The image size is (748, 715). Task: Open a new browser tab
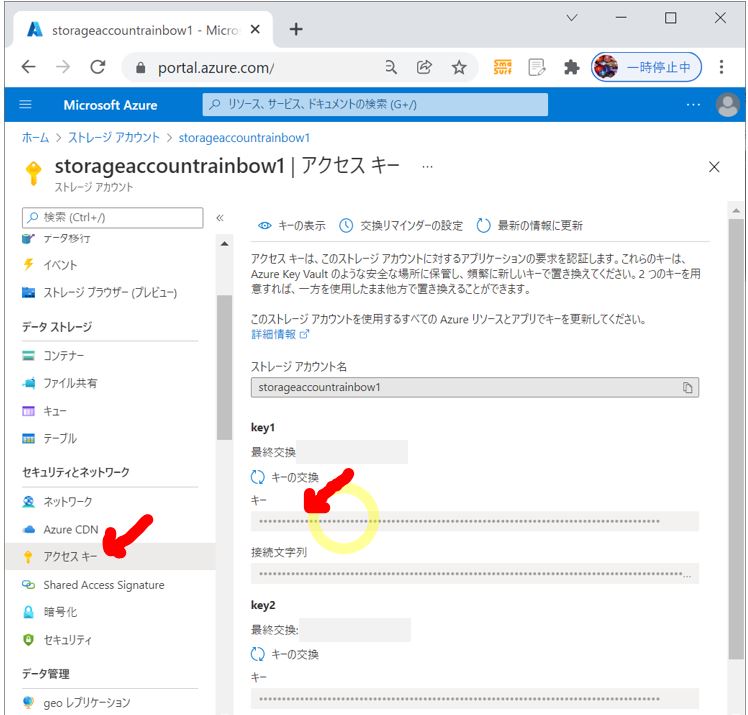(x=296, y=29)
